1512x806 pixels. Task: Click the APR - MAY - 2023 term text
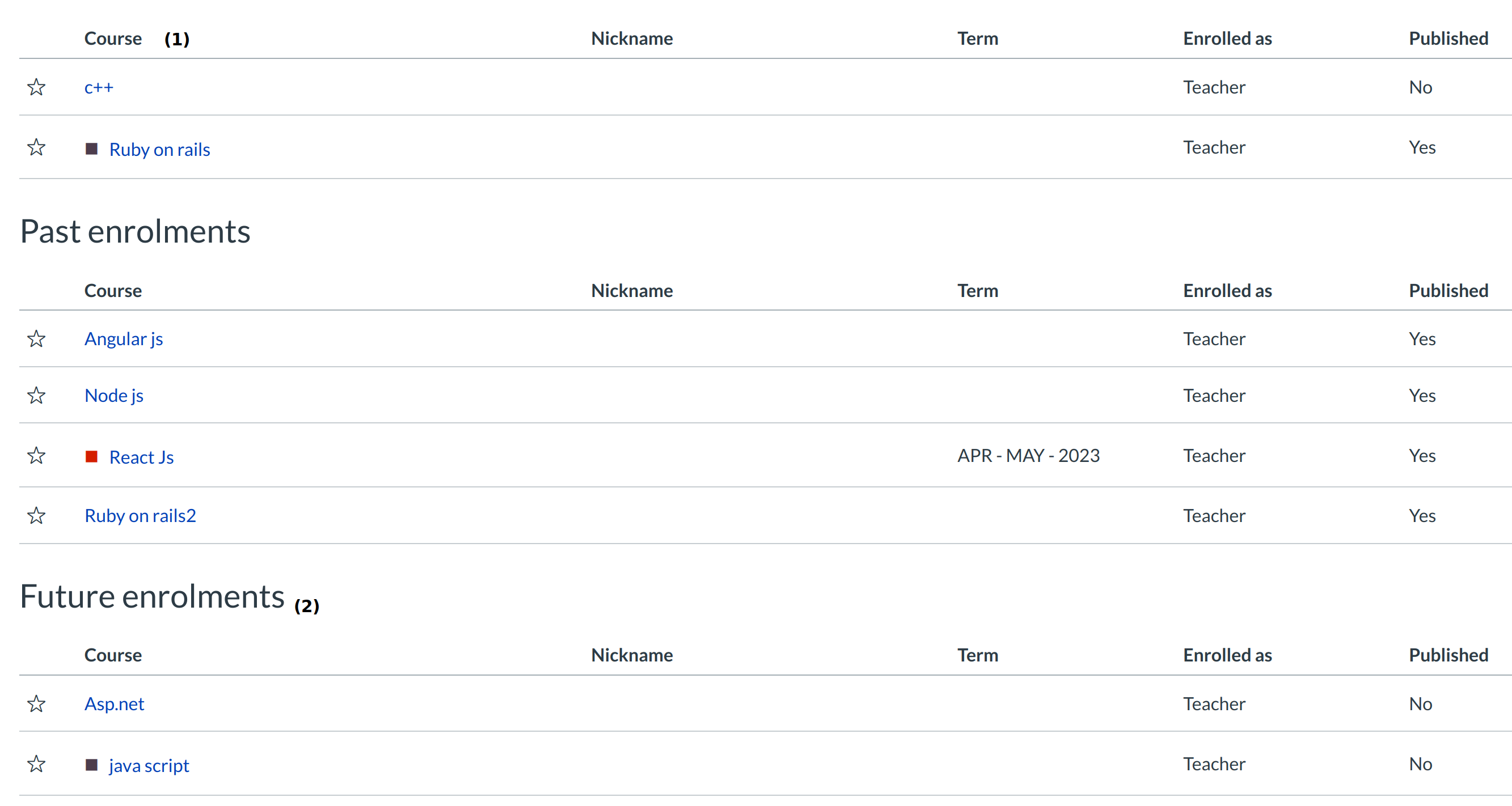coord(1028,456)
